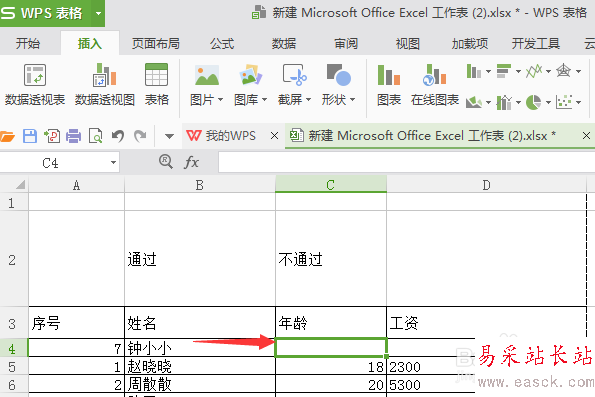Select the 姓名 header cell
This screenshot has height=397, width=595.
coord(200,323)
